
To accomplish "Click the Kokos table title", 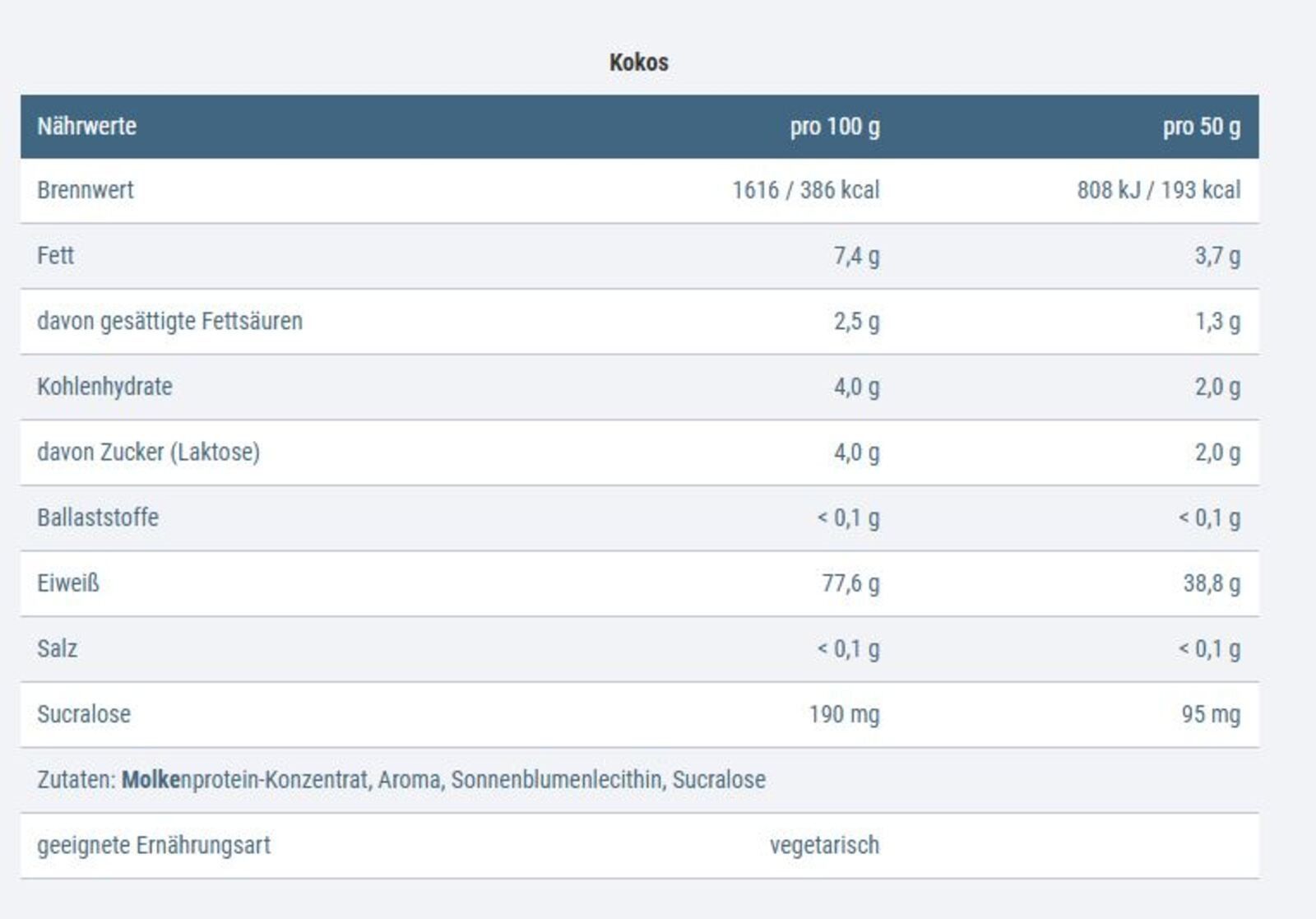I will point(638,63).
